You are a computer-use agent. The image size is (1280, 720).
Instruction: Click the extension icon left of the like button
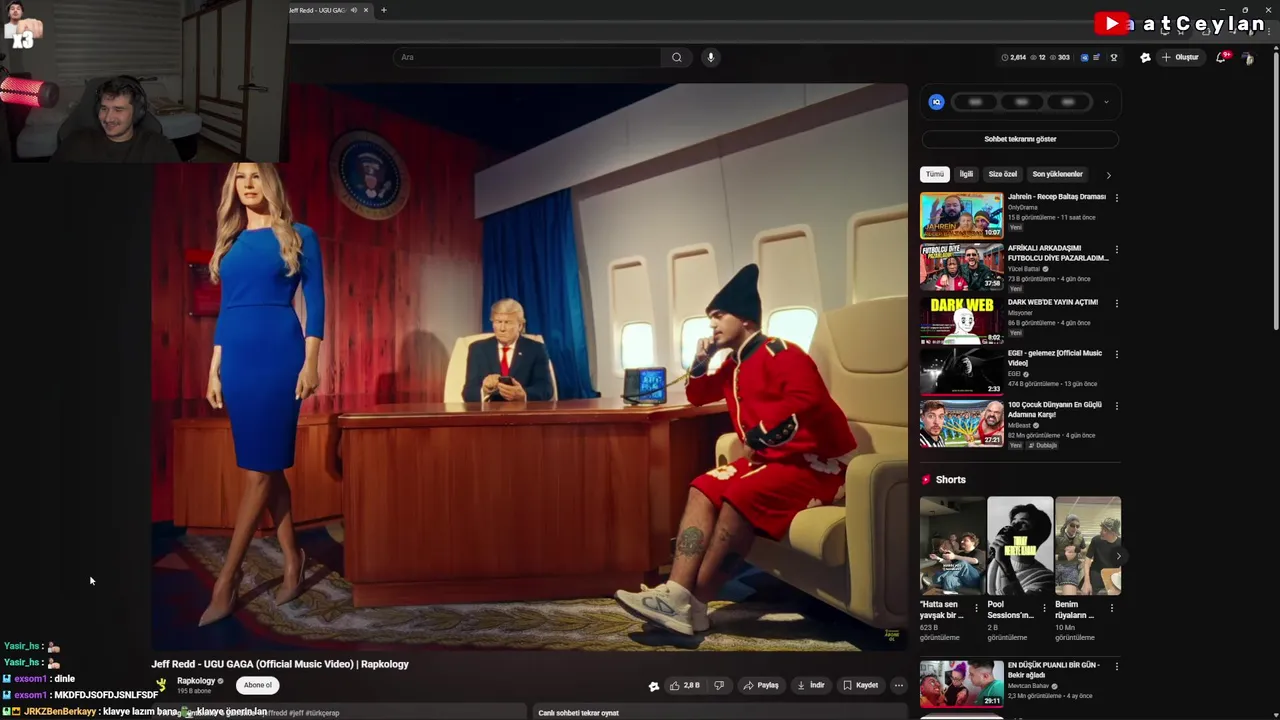[654, 686]
